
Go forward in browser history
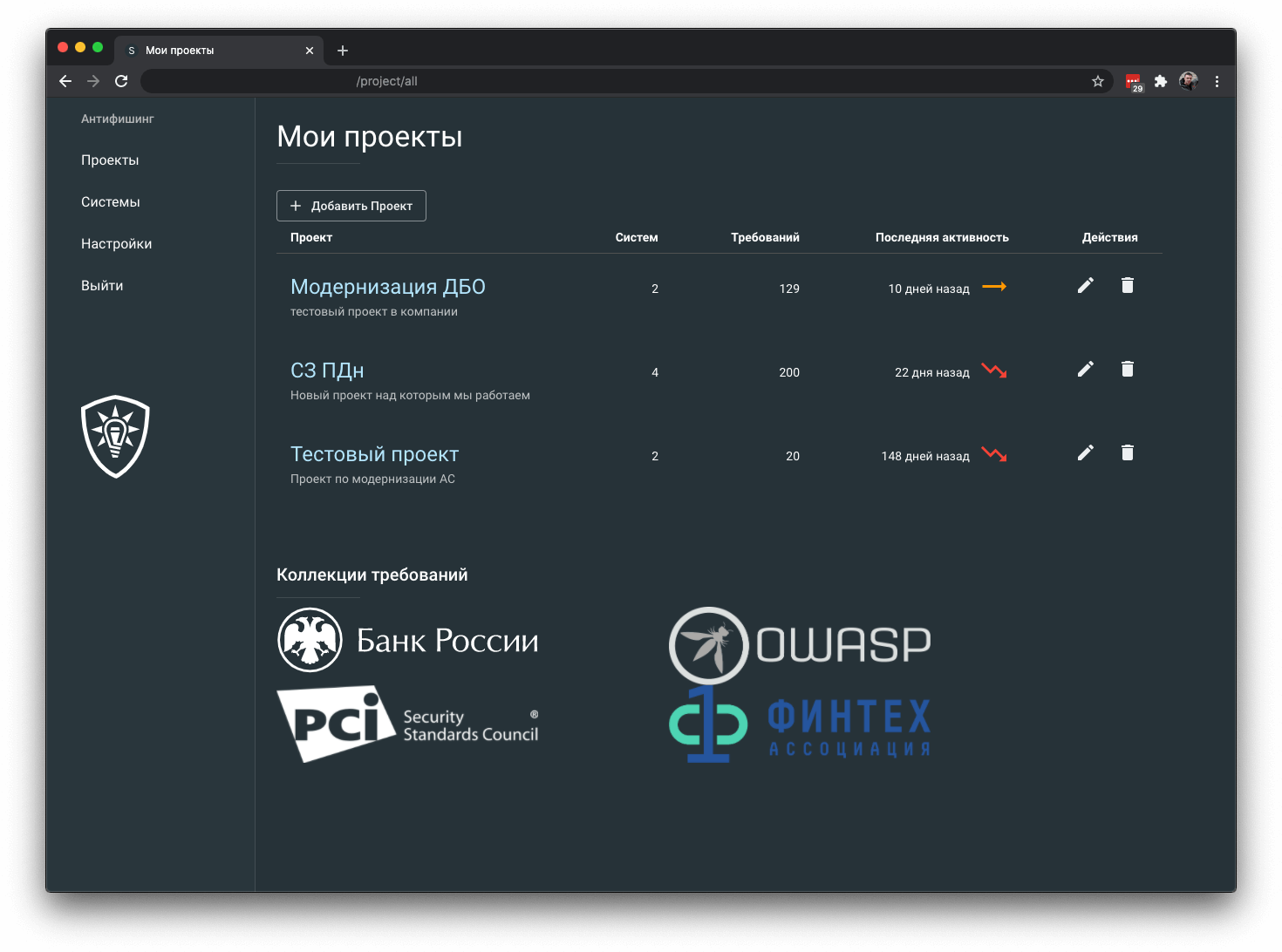click(93, 81)
